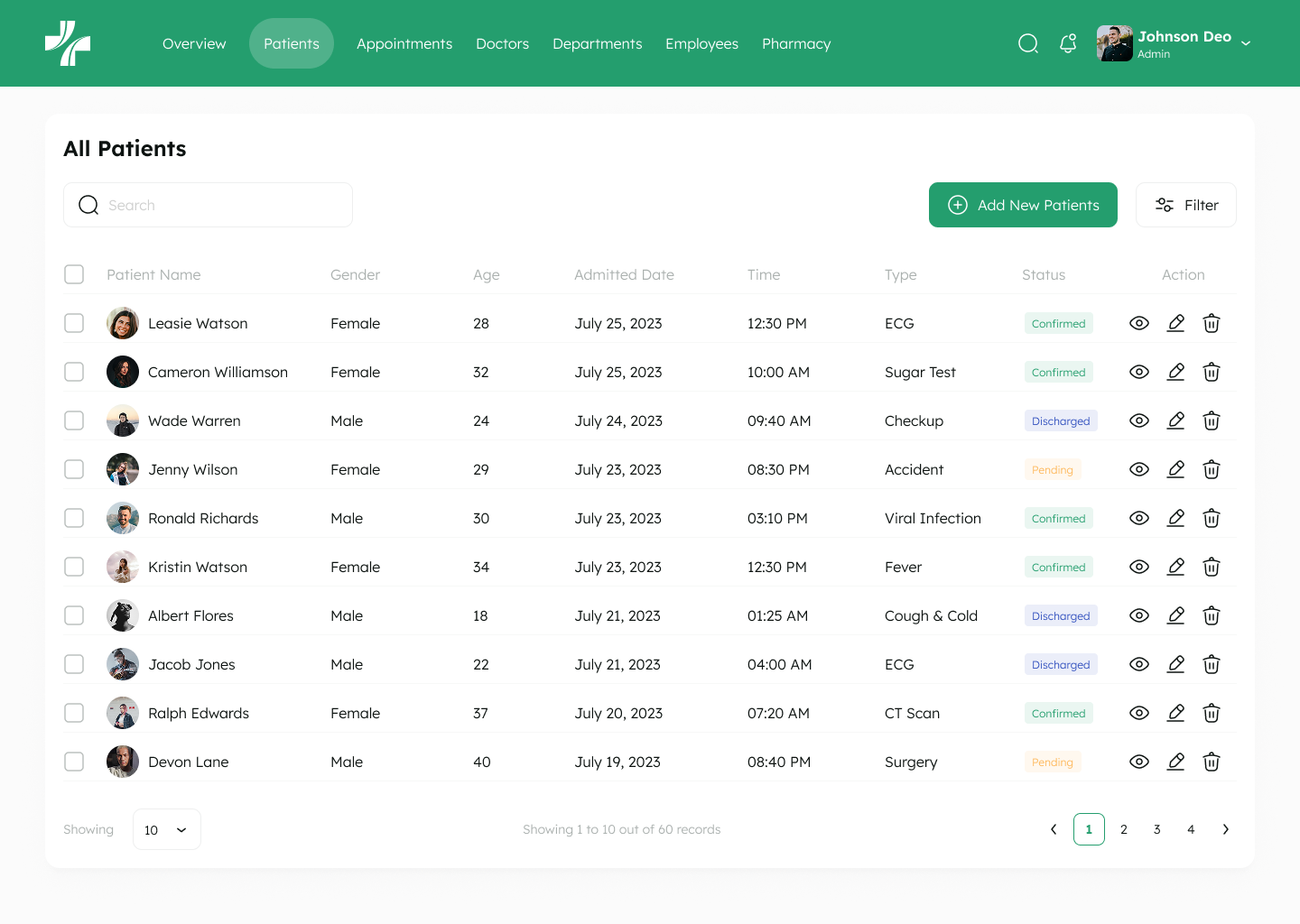Open the Filter panel icon

[1165, 205]
